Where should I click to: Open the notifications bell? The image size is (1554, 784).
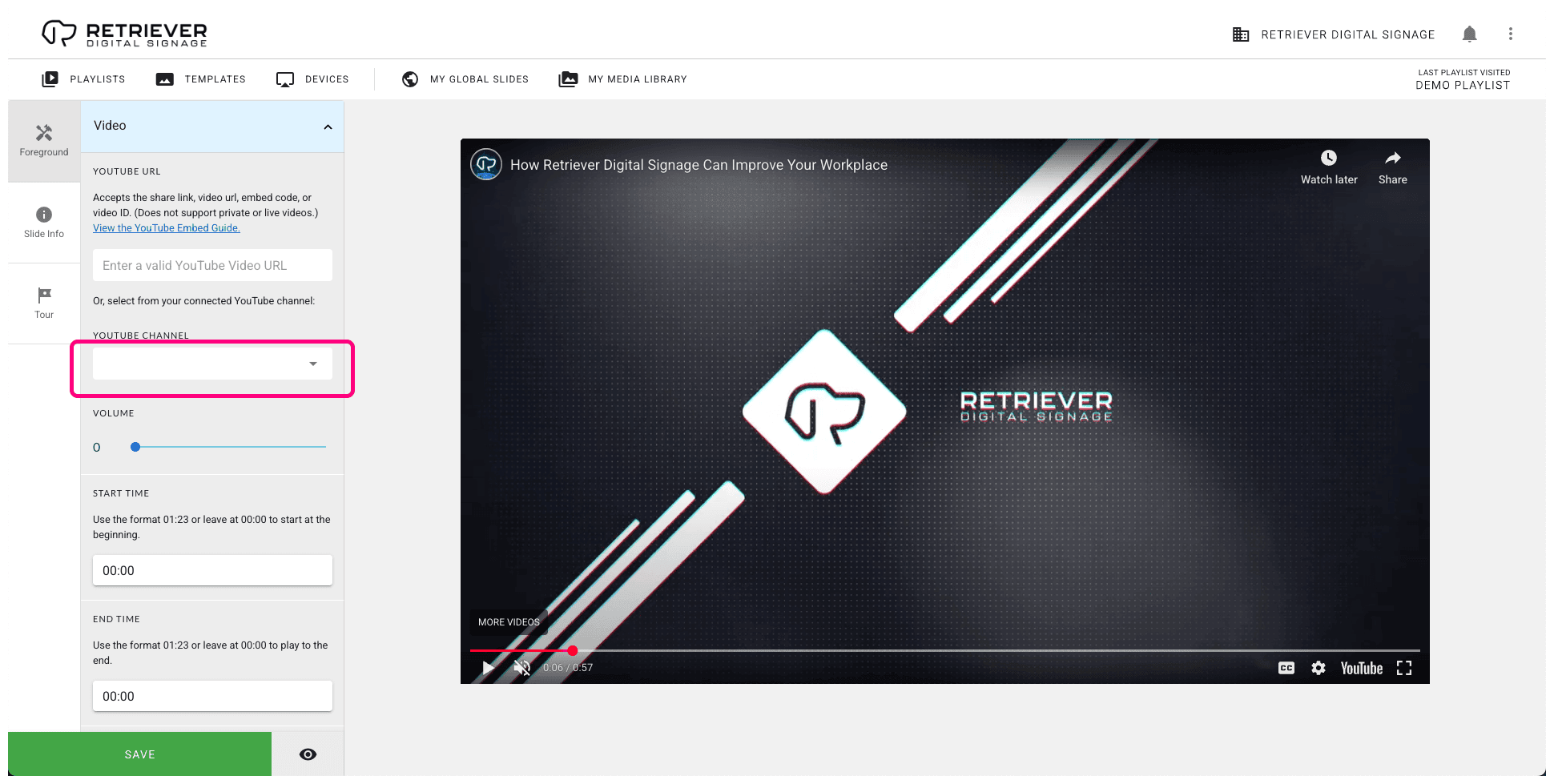[1469, 34]
